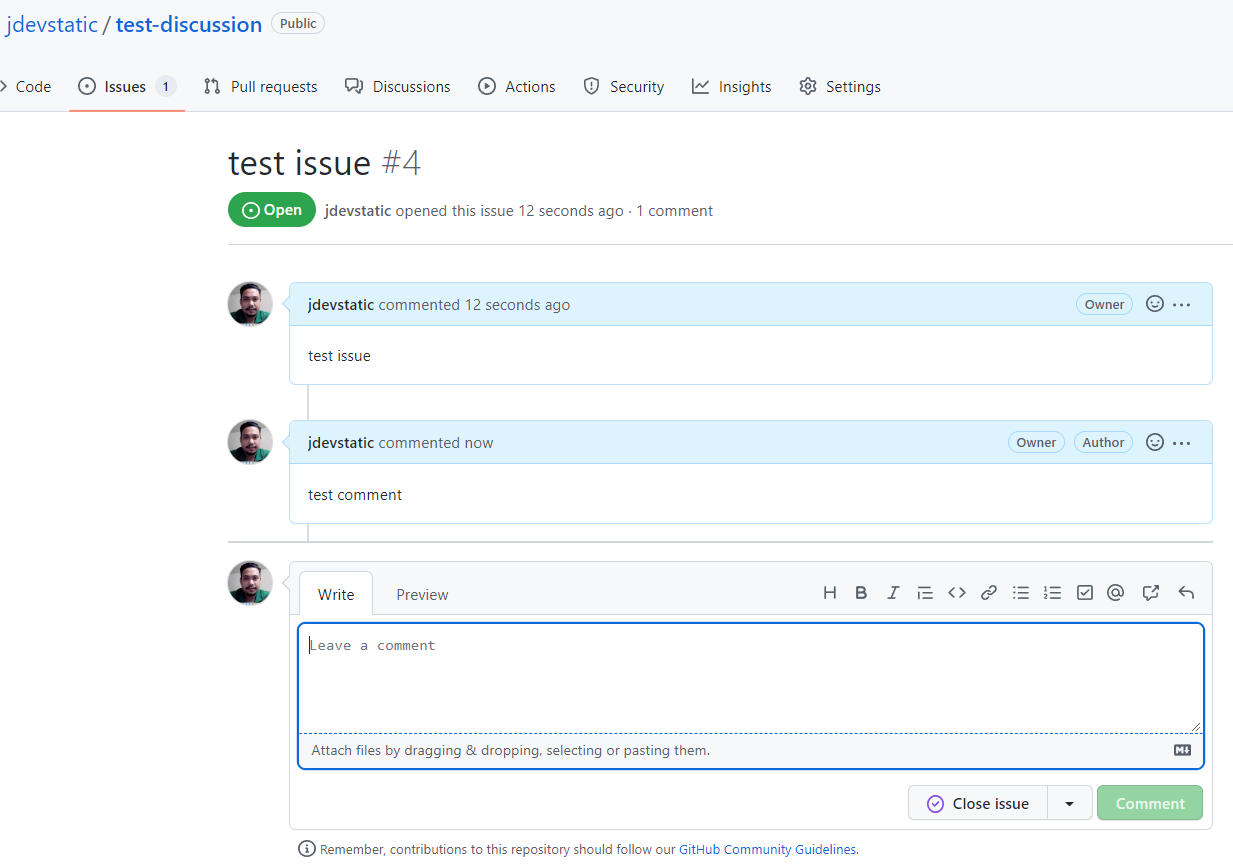Open options menu on 'test comment' comment

[x=1182, y=443]
